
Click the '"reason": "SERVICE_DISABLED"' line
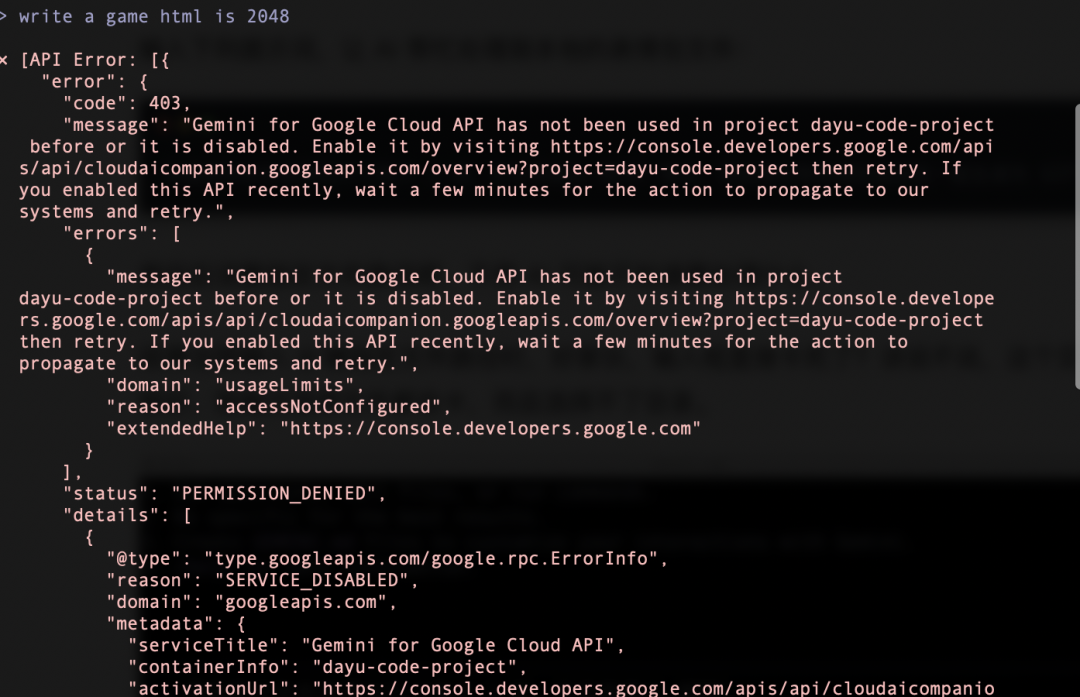(262, 580)
